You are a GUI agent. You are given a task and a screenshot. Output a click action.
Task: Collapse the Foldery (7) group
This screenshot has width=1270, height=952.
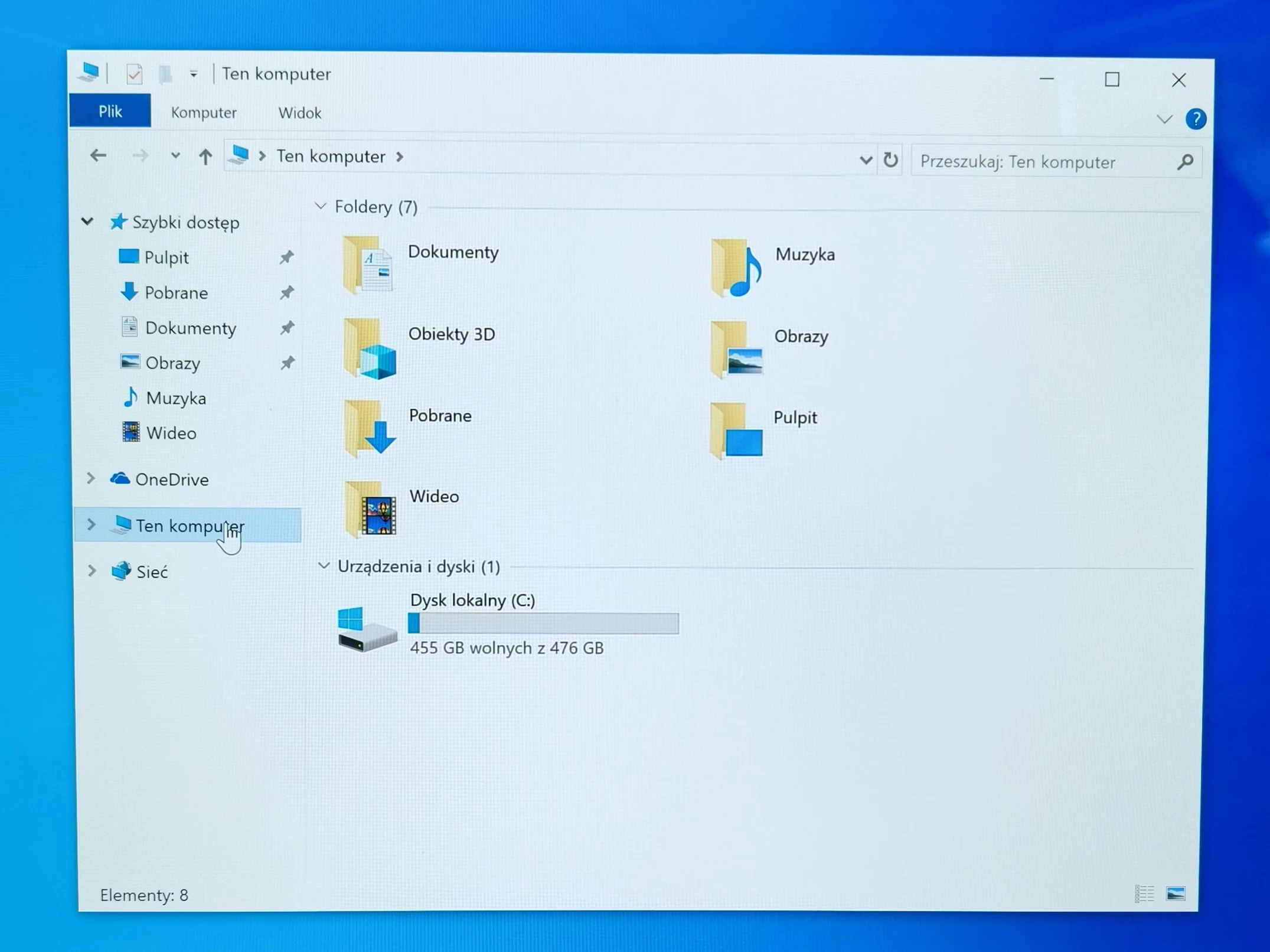[x=321, y=207]
